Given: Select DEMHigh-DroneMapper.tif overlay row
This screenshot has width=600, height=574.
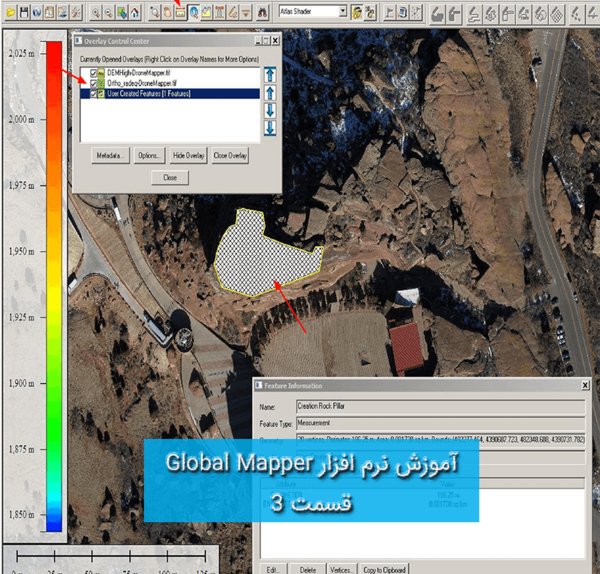Looking at the screenshot, I should (170, 73).
